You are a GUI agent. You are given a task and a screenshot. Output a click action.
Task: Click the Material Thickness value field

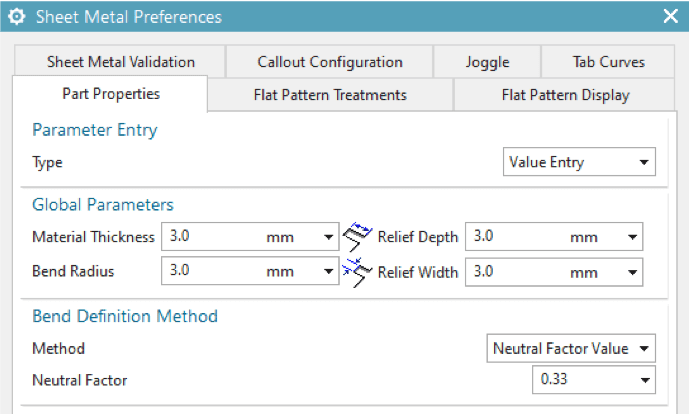(210, 238)
